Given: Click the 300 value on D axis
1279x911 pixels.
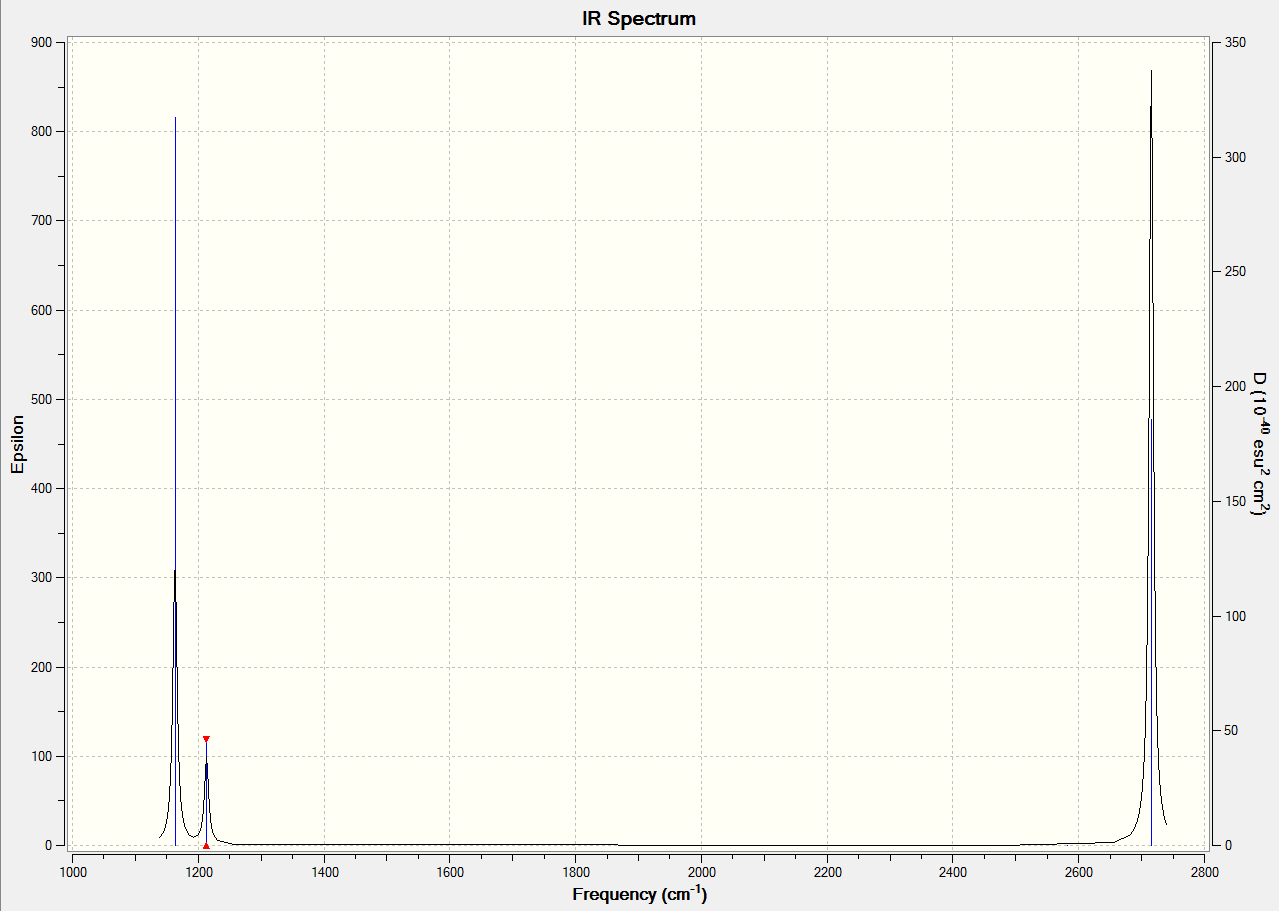Looking at the screenshot, I should [1234, 157].
